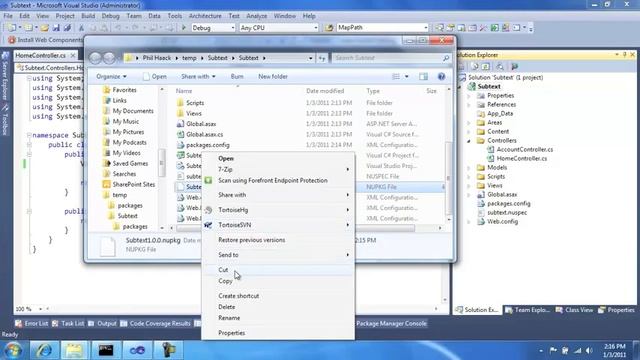Select HomeController.cs in Solution Explorer
The width and height of the screenshot is (640, 360).
(x=522, y=158)
